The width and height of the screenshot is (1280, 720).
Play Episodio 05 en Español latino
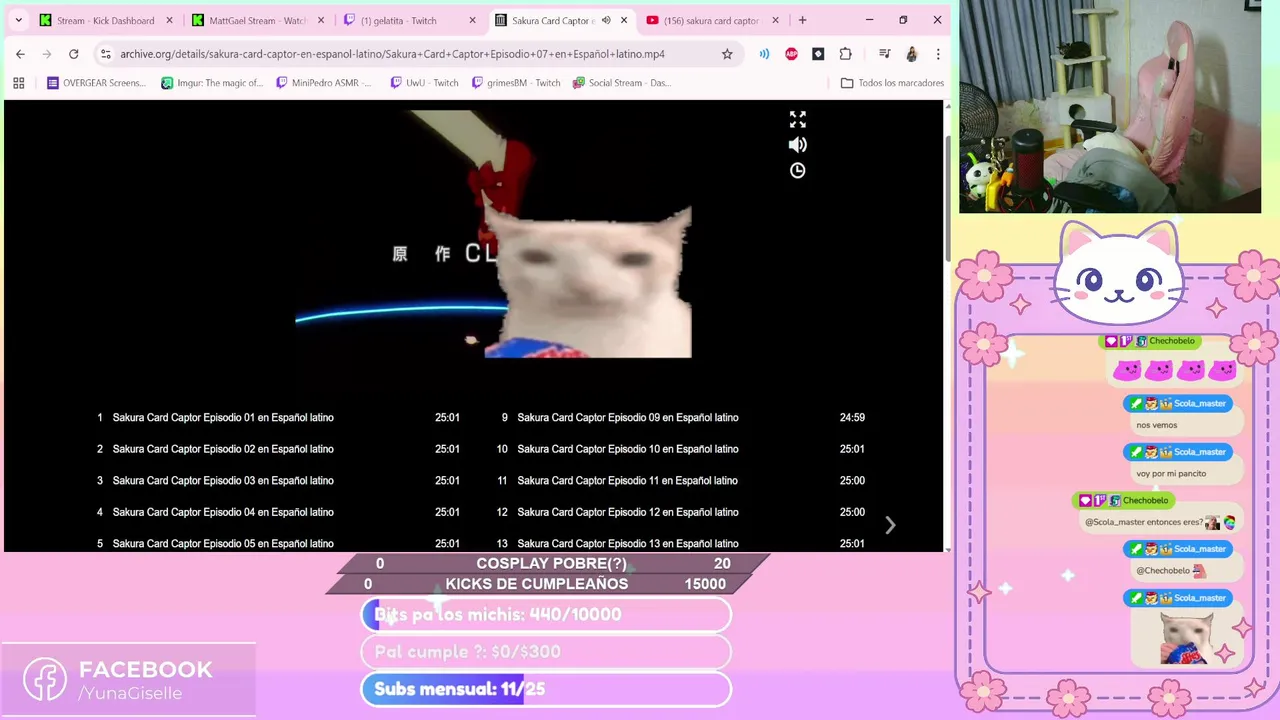(x=223, y=544)
